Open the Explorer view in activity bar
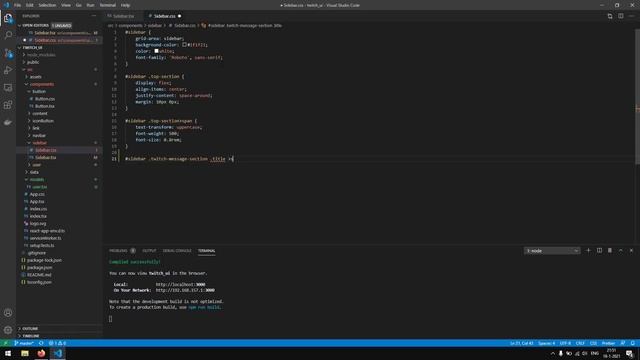Viewport: 640px width, 360px height. pos(8,18)
